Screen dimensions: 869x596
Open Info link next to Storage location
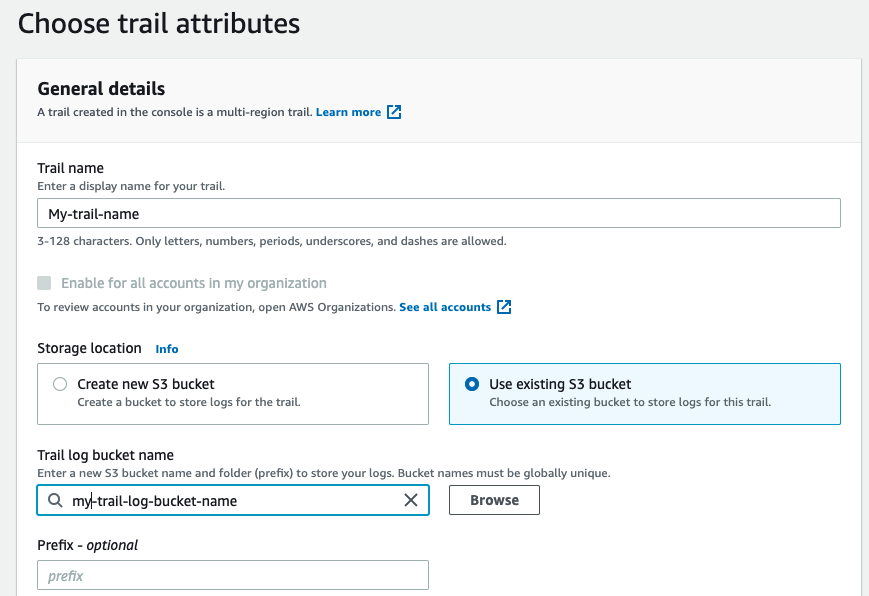pyautogui.click(x=167, y=349)
